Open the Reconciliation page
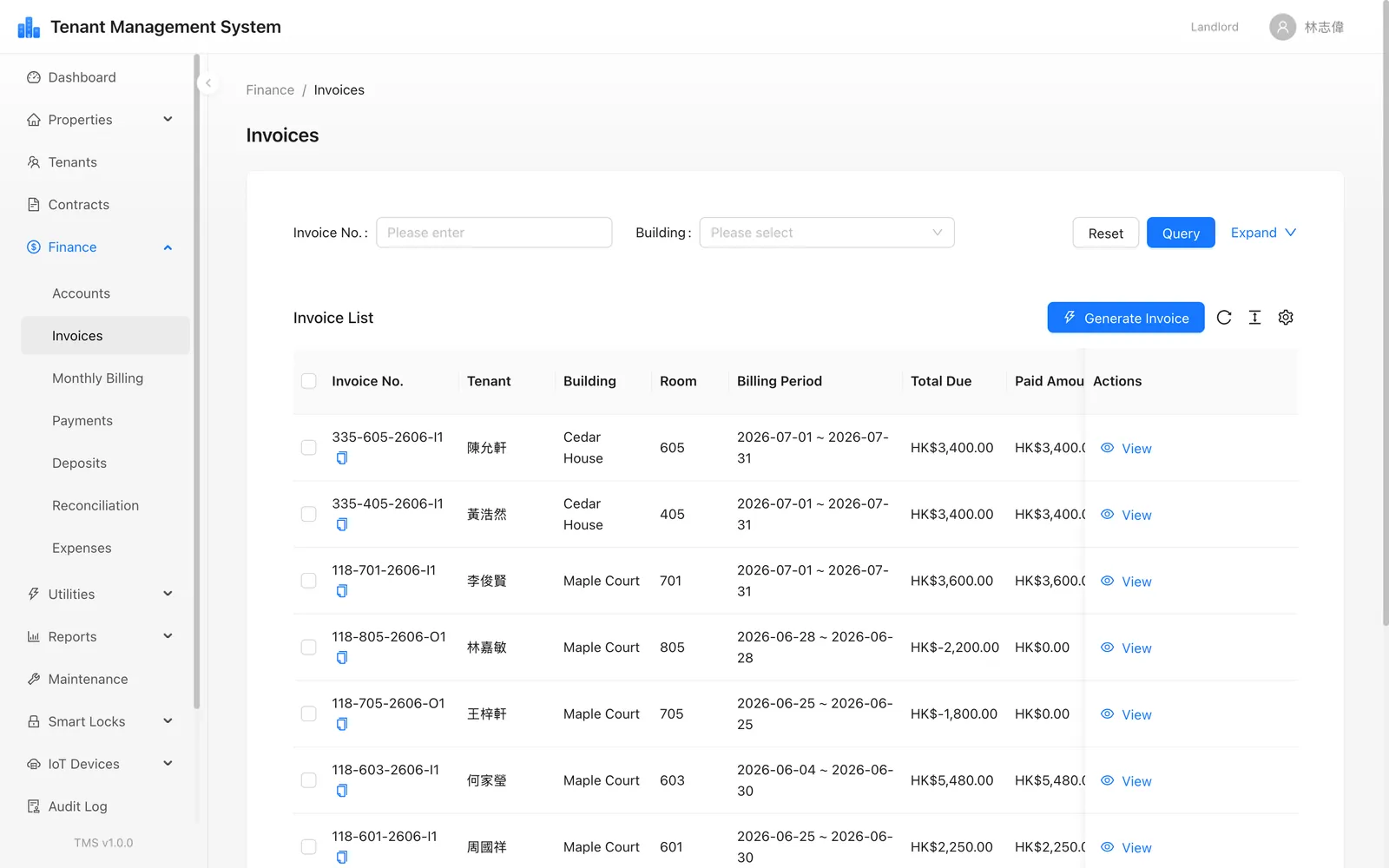 pyautogui.click(x=105, y=506)
